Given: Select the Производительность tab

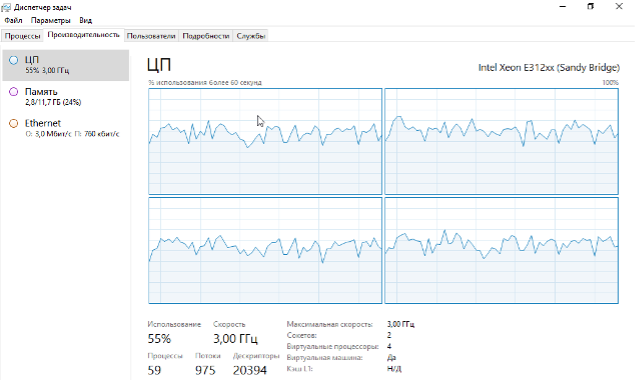Looking at the screenshot, I should tap(84, 35).
